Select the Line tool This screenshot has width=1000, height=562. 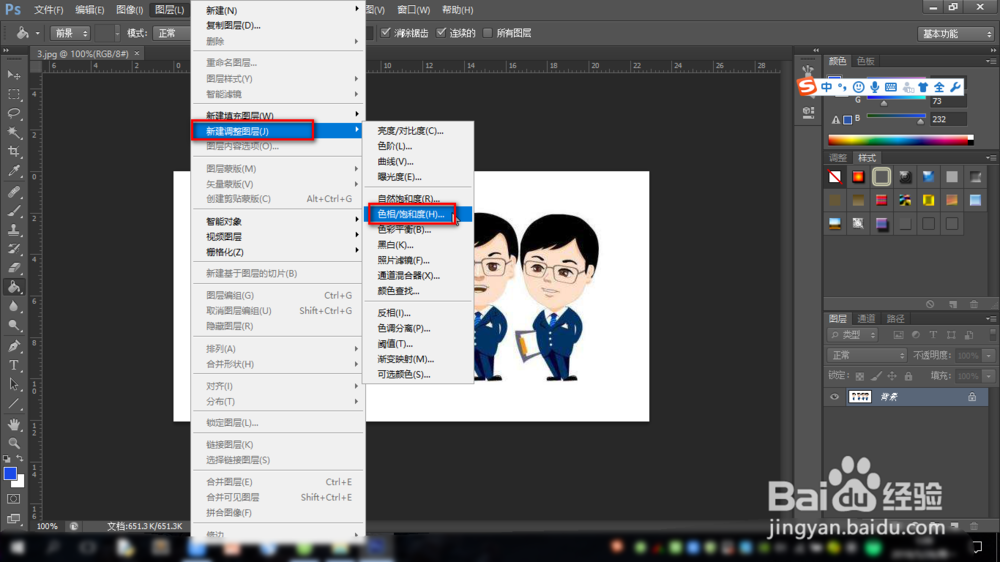pos(13,404)
